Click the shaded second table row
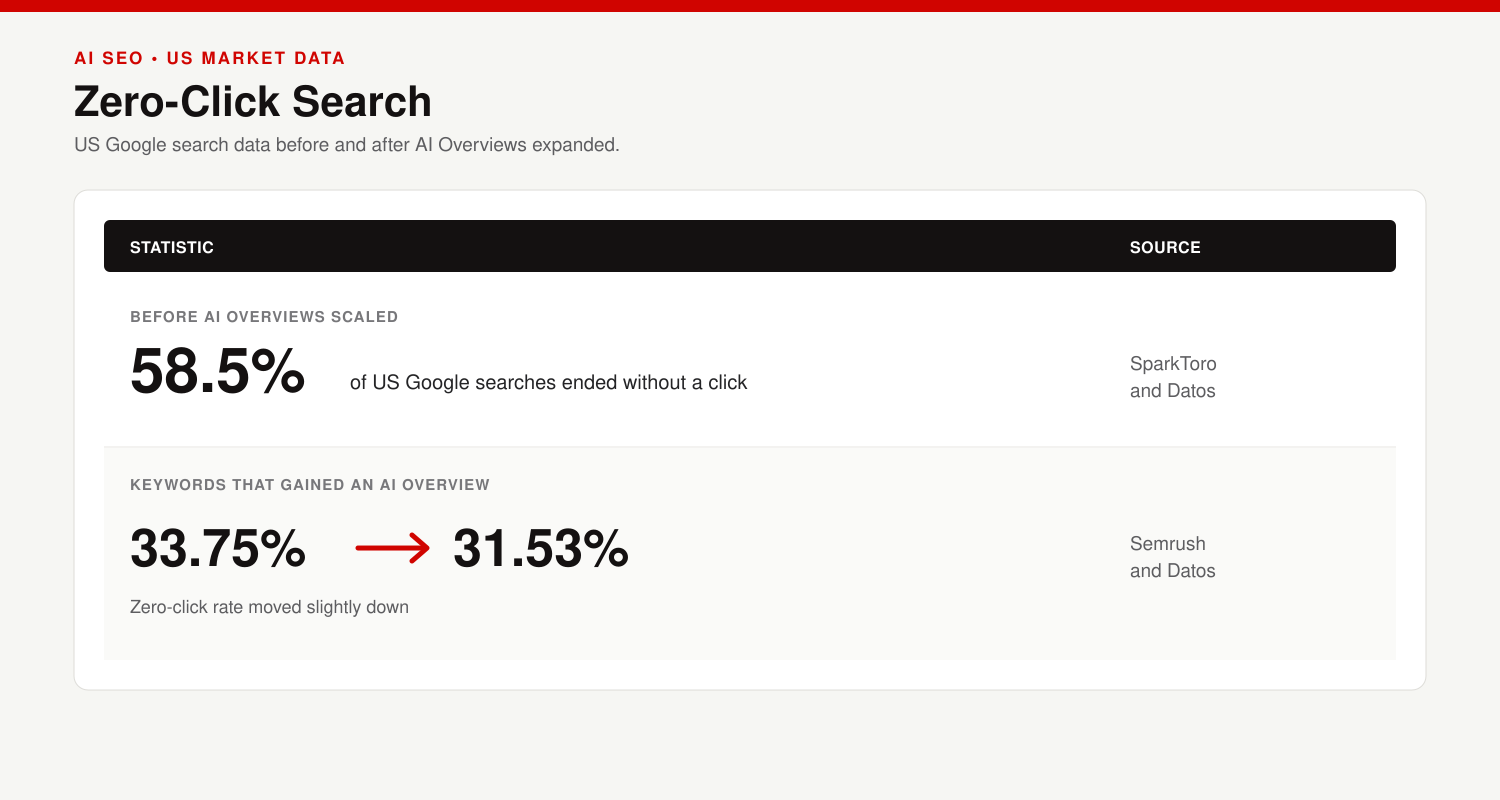 pyautogui.click(x=750, y=553)
